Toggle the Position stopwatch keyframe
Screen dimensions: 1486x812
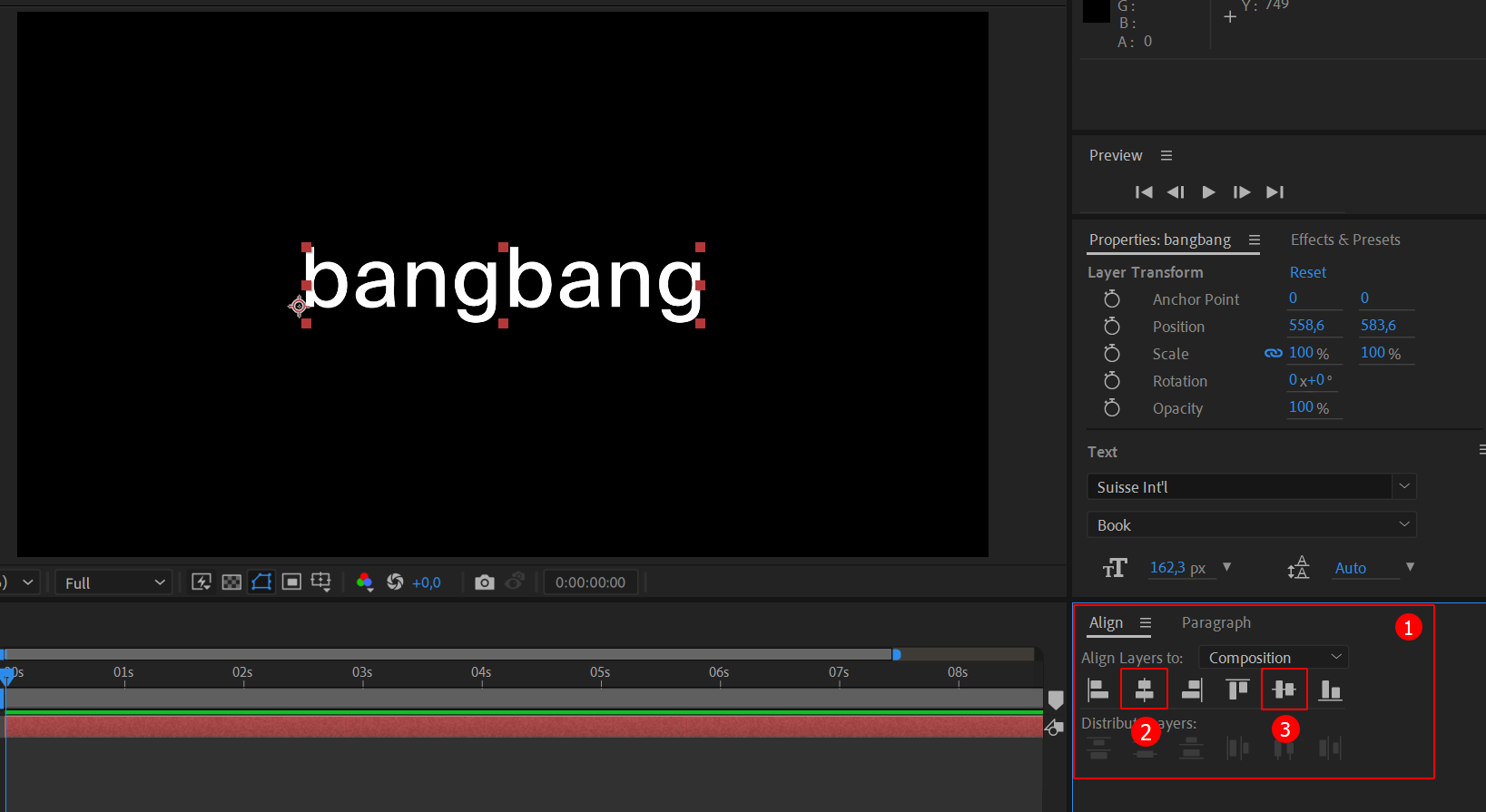1111,327
